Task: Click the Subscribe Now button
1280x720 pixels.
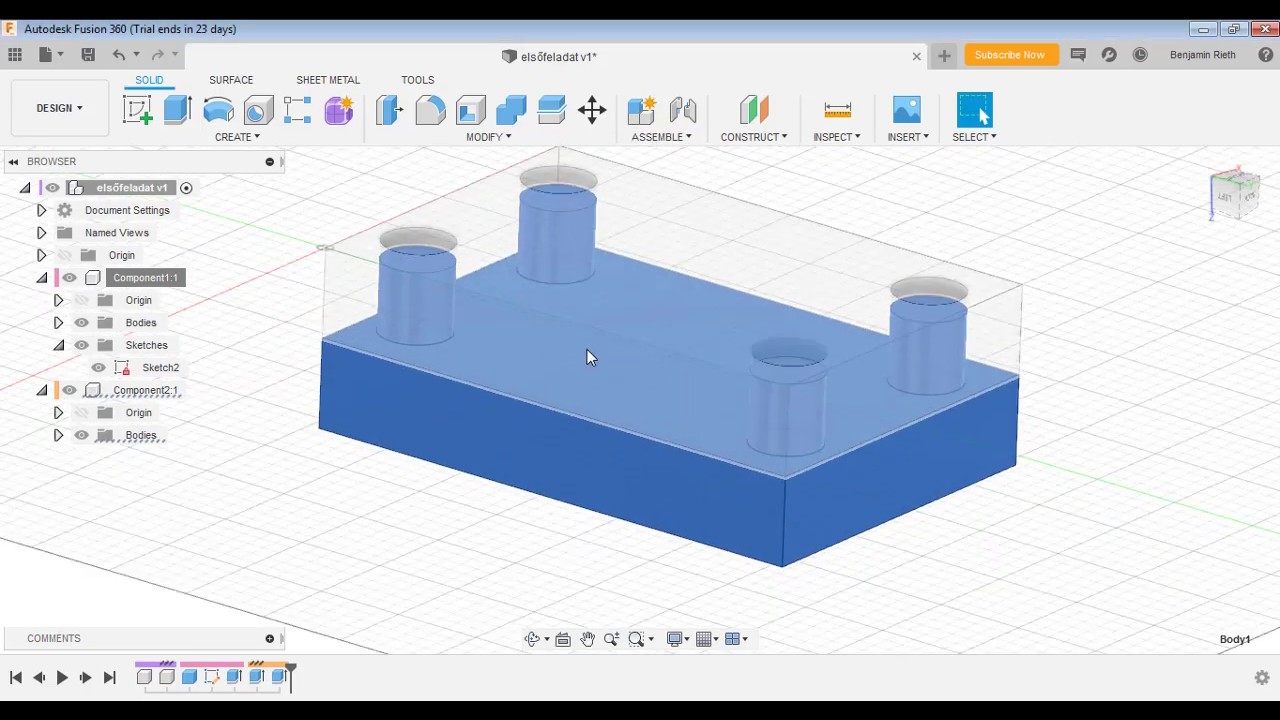Action: 1010,55
